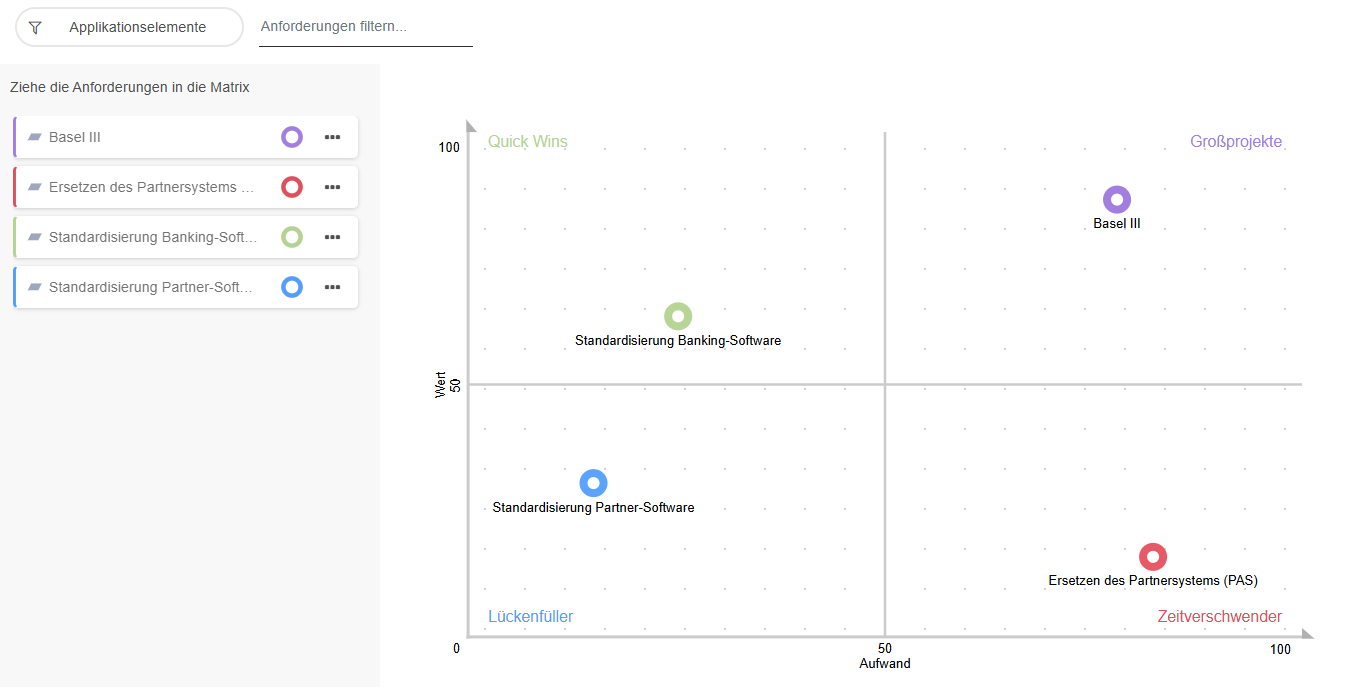Click the parallelogram icon beside Basel III

(x=35, y=137)
